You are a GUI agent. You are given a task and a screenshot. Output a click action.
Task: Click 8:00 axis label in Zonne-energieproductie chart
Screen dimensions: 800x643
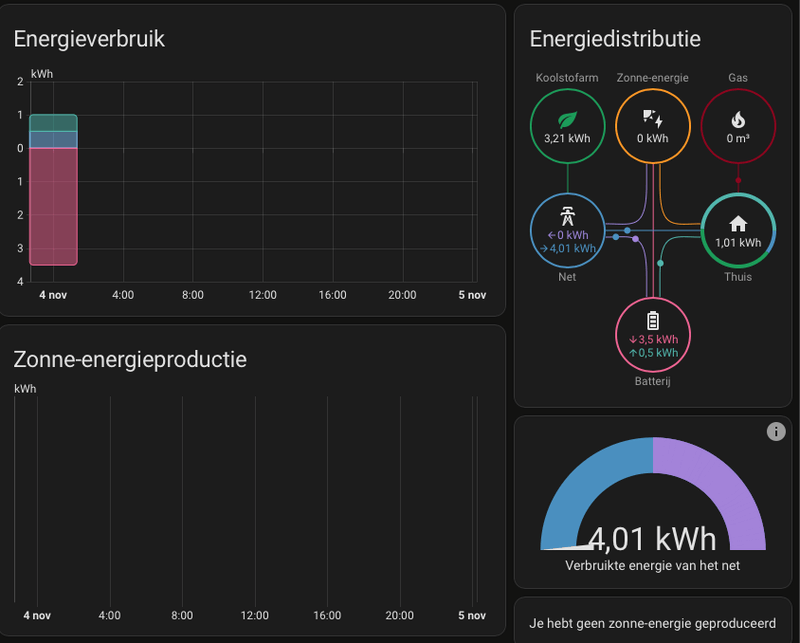coord(182,615)
